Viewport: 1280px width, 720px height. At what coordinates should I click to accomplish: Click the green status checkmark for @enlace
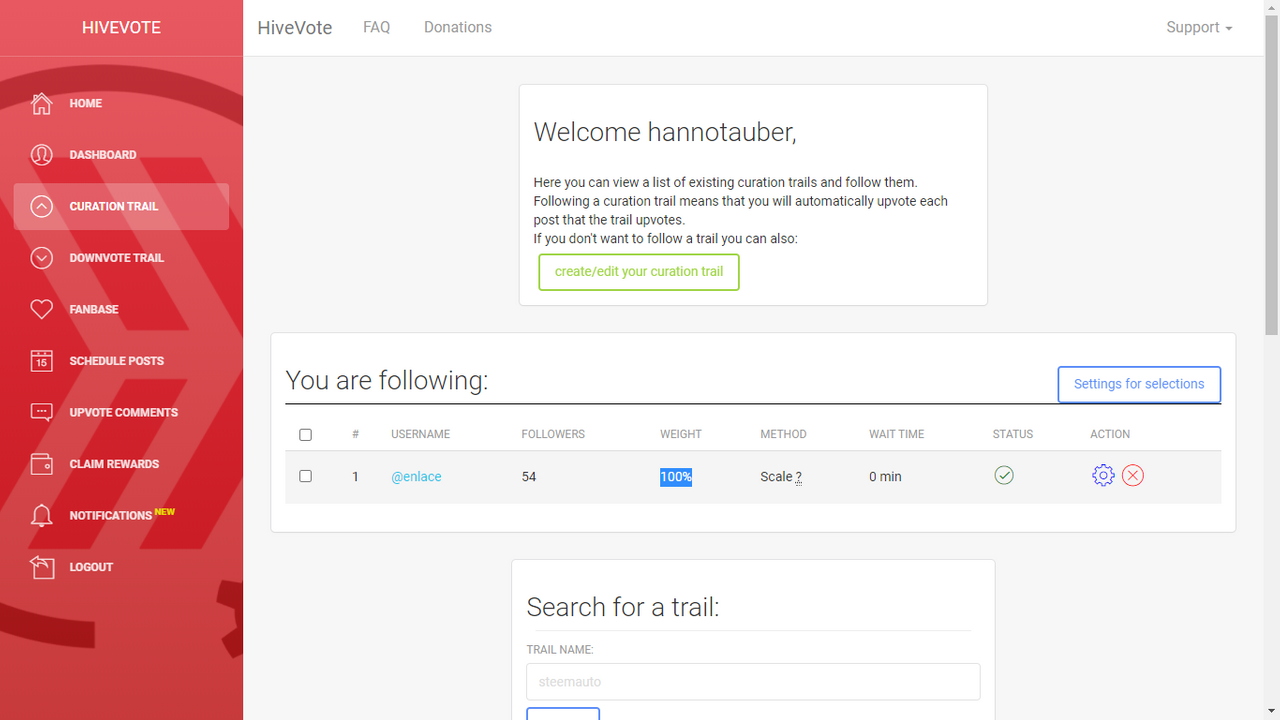1004,475
